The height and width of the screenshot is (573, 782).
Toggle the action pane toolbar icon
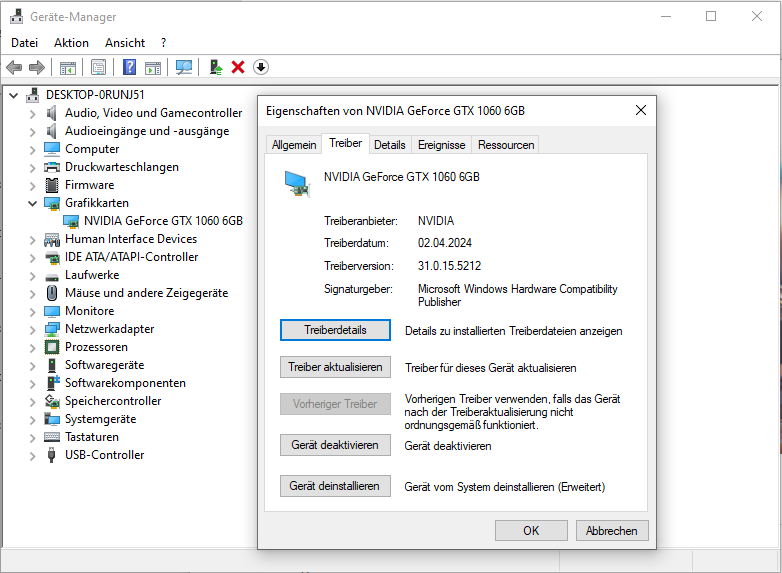pos(153,67)
